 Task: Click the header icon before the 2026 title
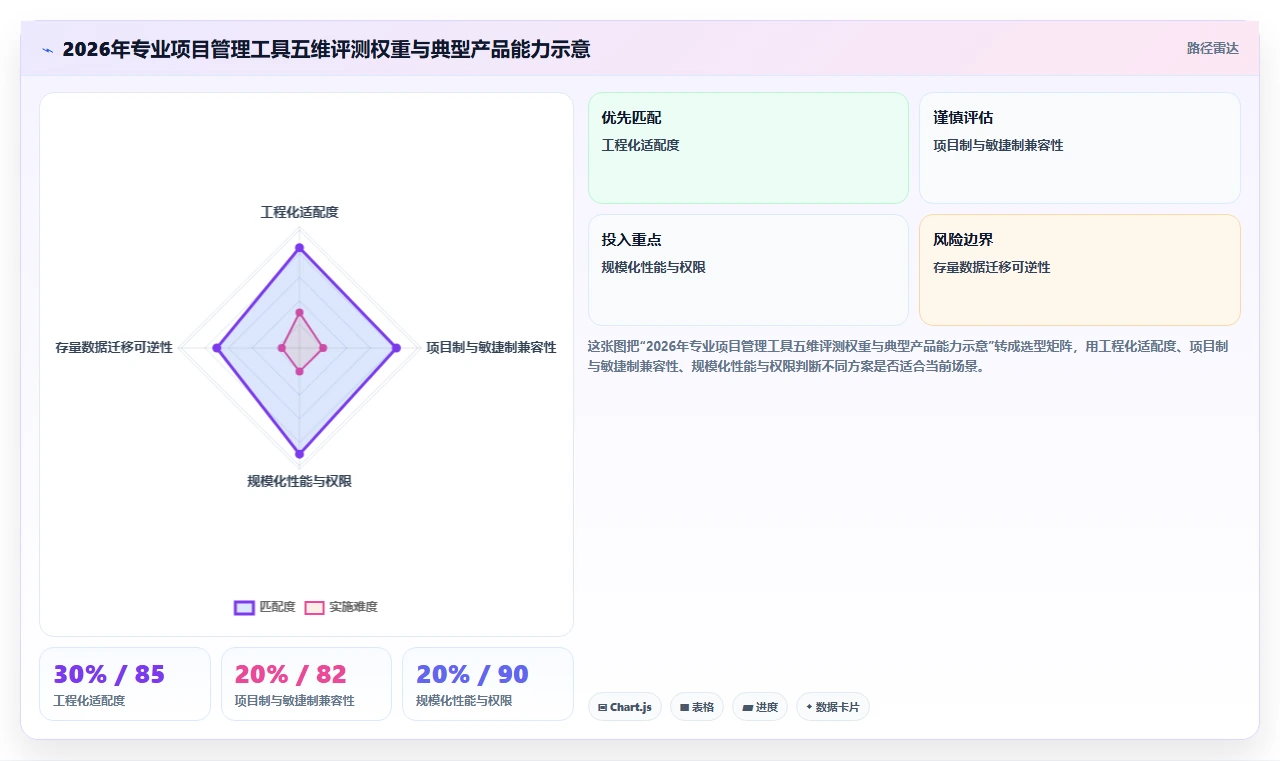(48, 49)
